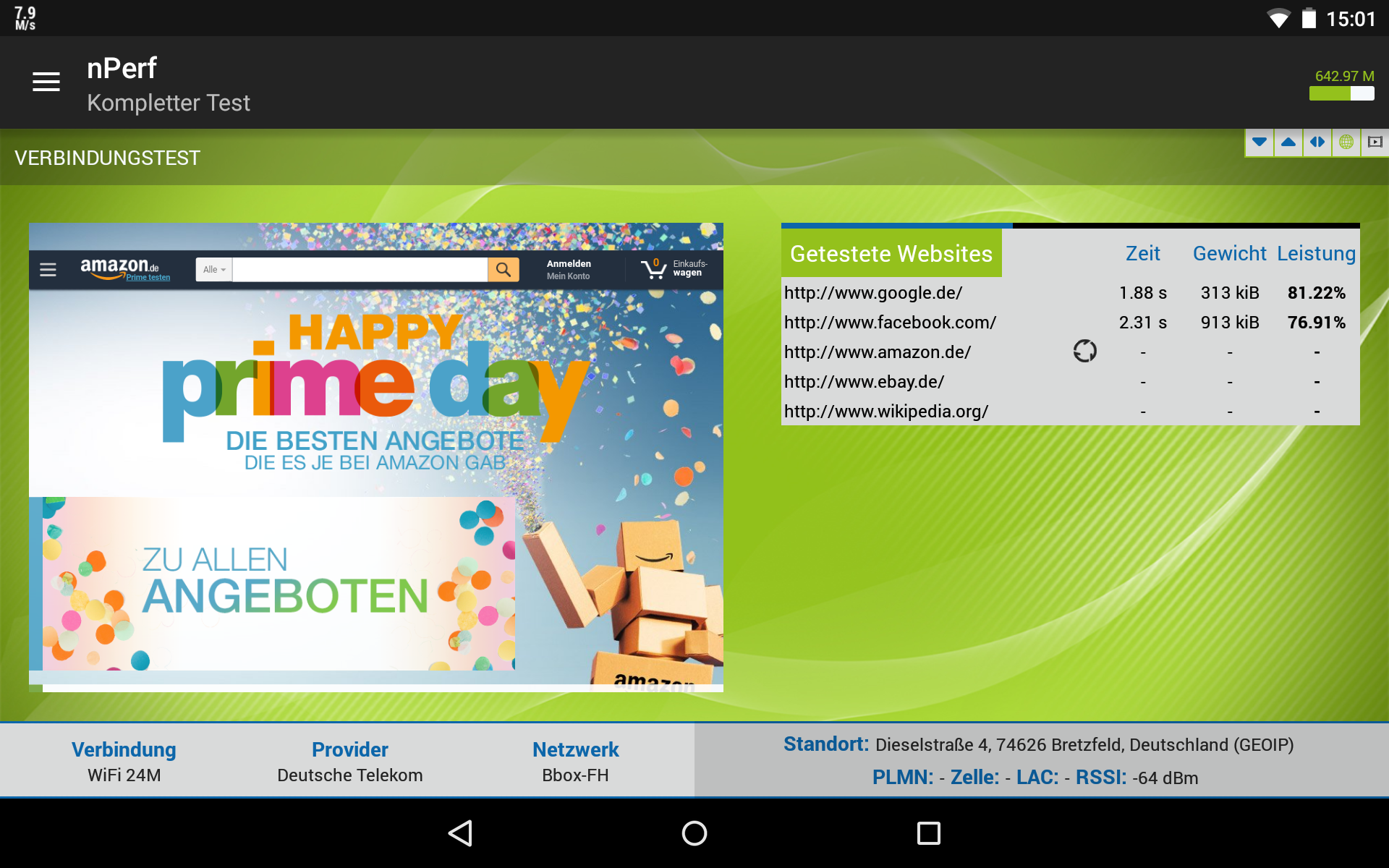Tap the 'Gewicht' column header
The height and width of the screenshot is (868, 1389).
(x=1230, y=253)
